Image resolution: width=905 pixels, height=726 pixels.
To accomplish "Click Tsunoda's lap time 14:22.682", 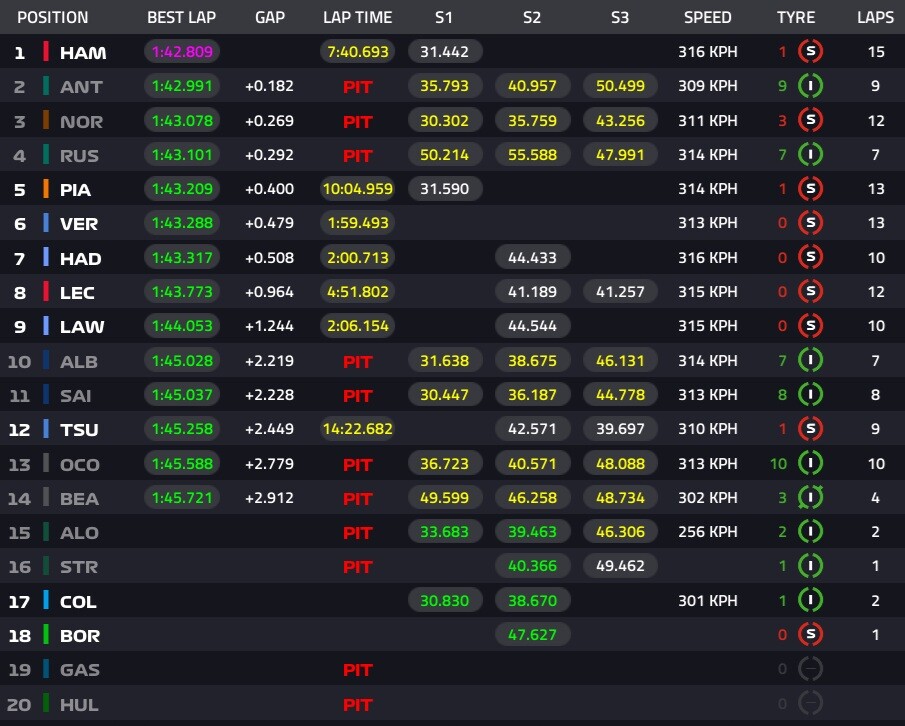I will tap(357, 429).
